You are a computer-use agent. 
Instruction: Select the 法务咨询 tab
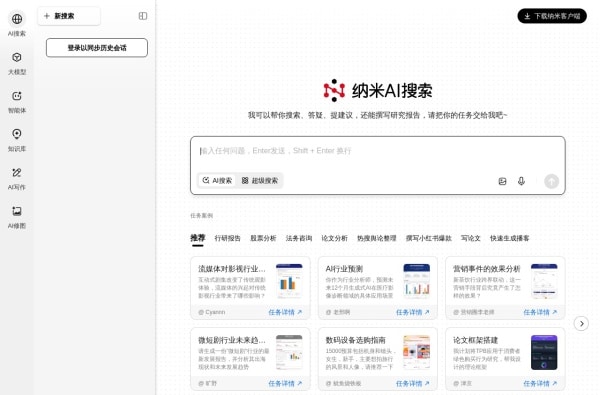click(x=299, y=238)
